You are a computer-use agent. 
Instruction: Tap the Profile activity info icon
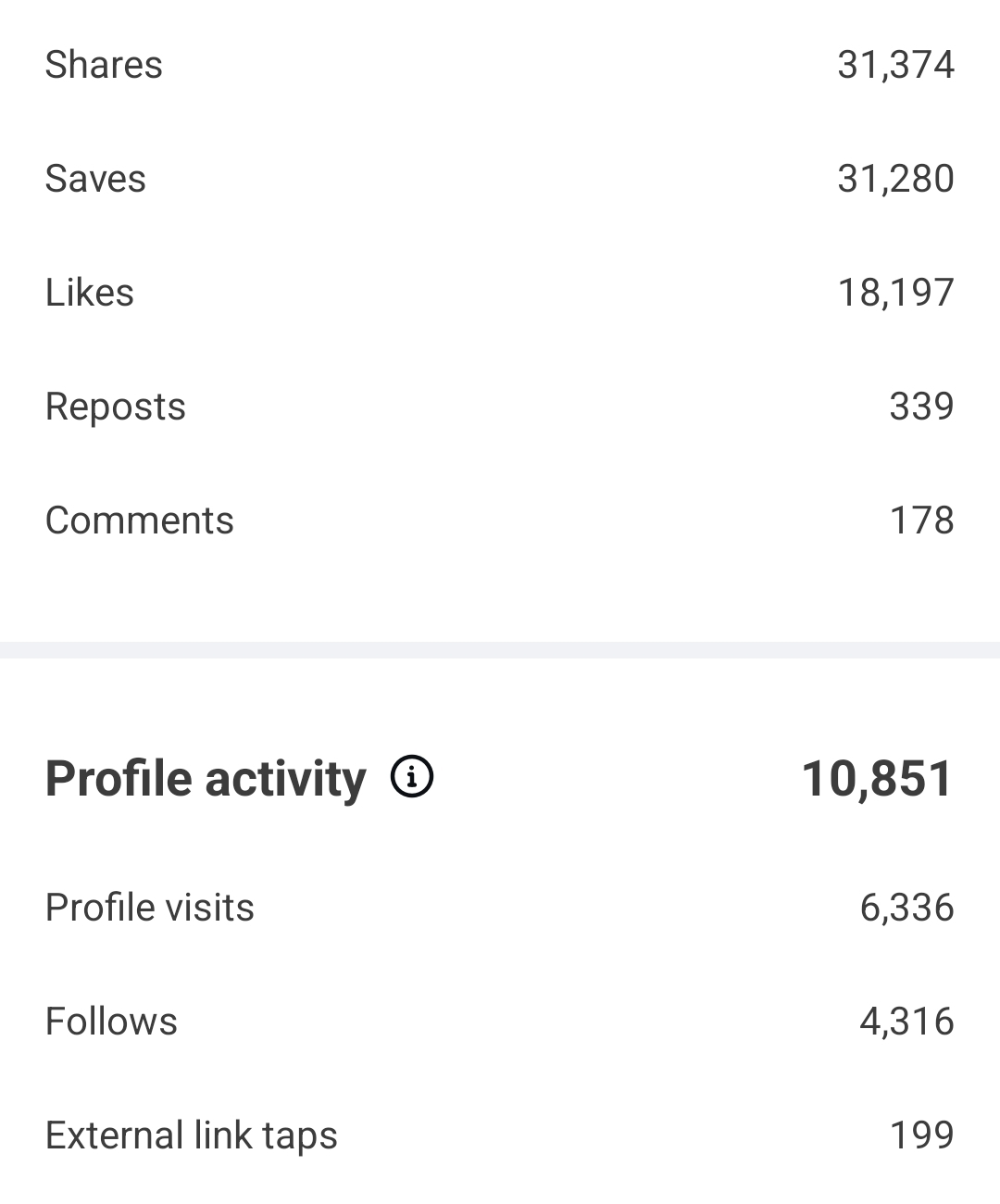[412, 776]
